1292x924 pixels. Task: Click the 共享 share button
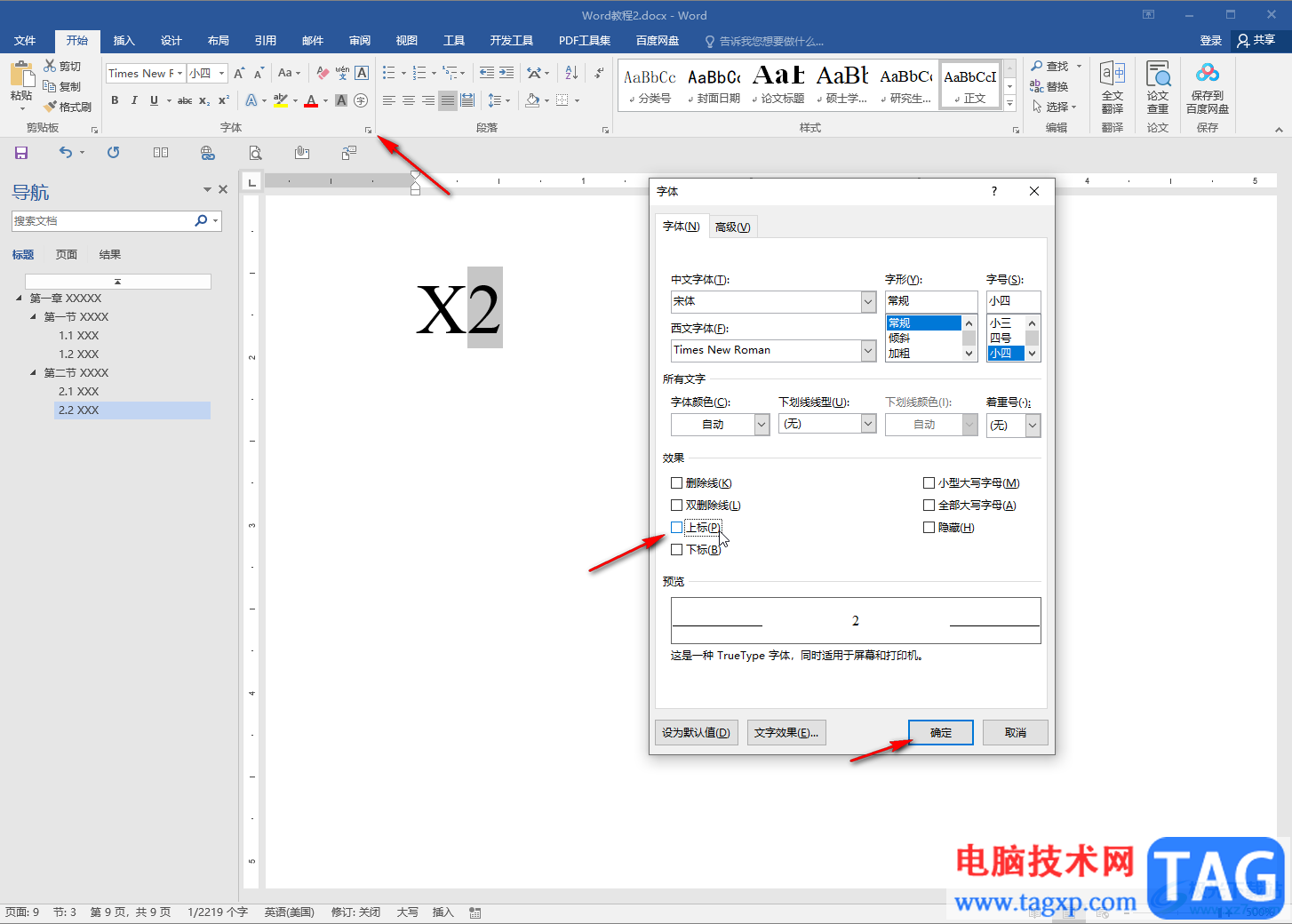tap(1256, 41)
